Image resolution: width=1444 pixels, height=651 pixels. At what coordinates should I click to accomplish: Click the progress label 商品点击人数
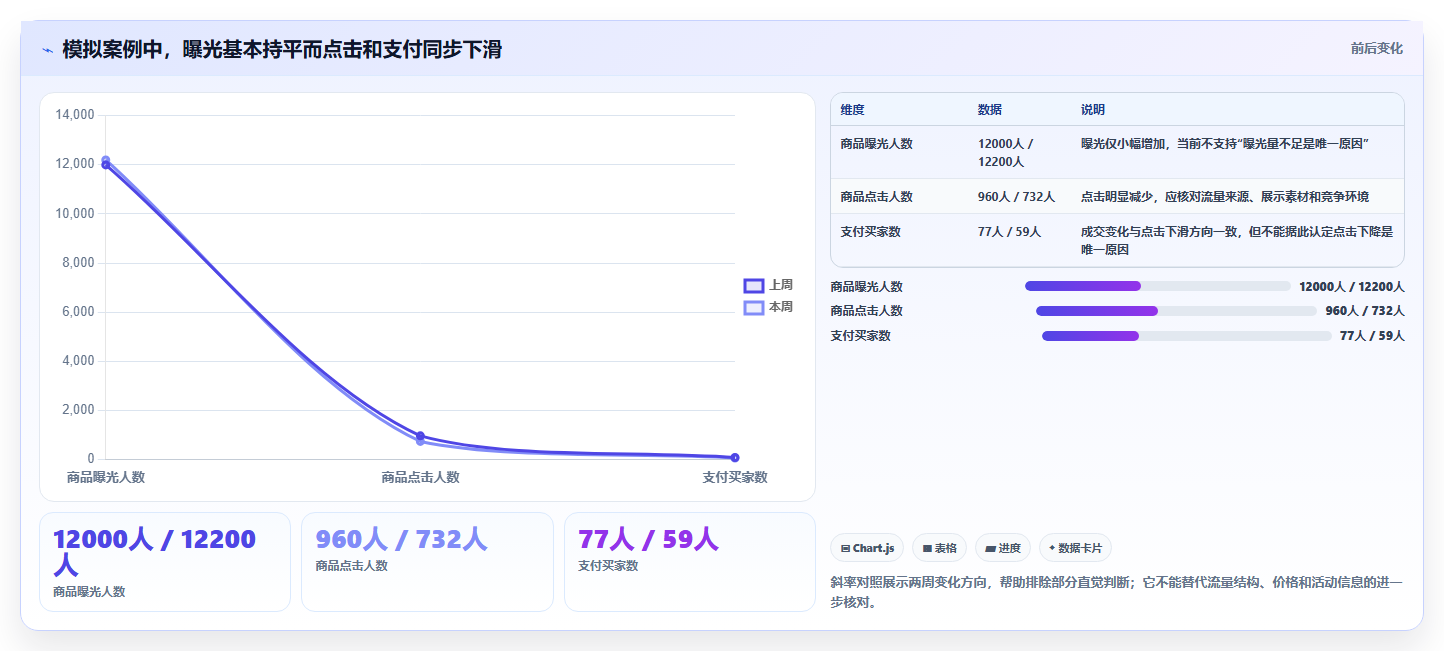[866, 311]
